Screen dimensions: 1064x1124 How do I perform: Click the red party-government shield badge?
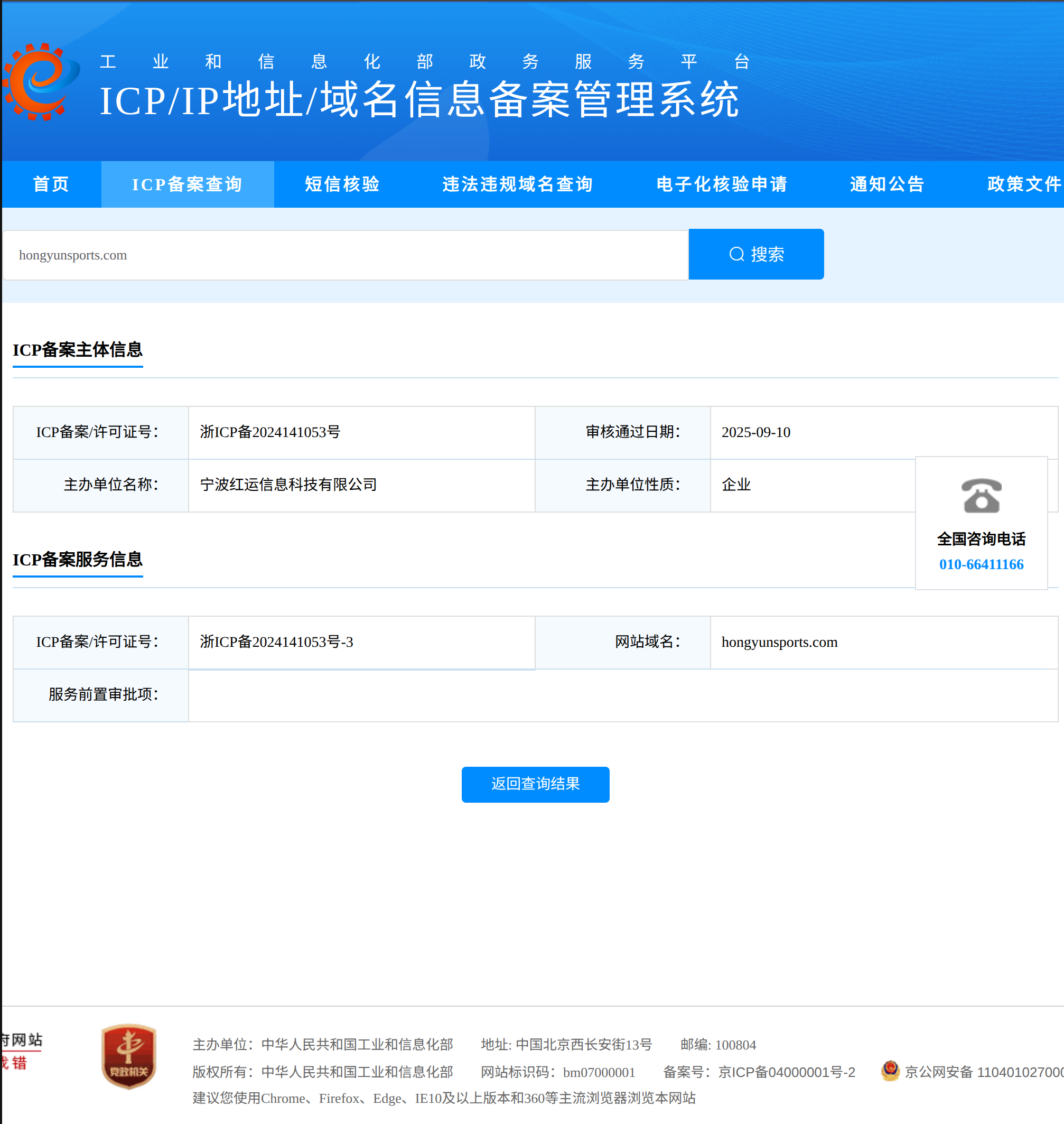pos(129,1056)
